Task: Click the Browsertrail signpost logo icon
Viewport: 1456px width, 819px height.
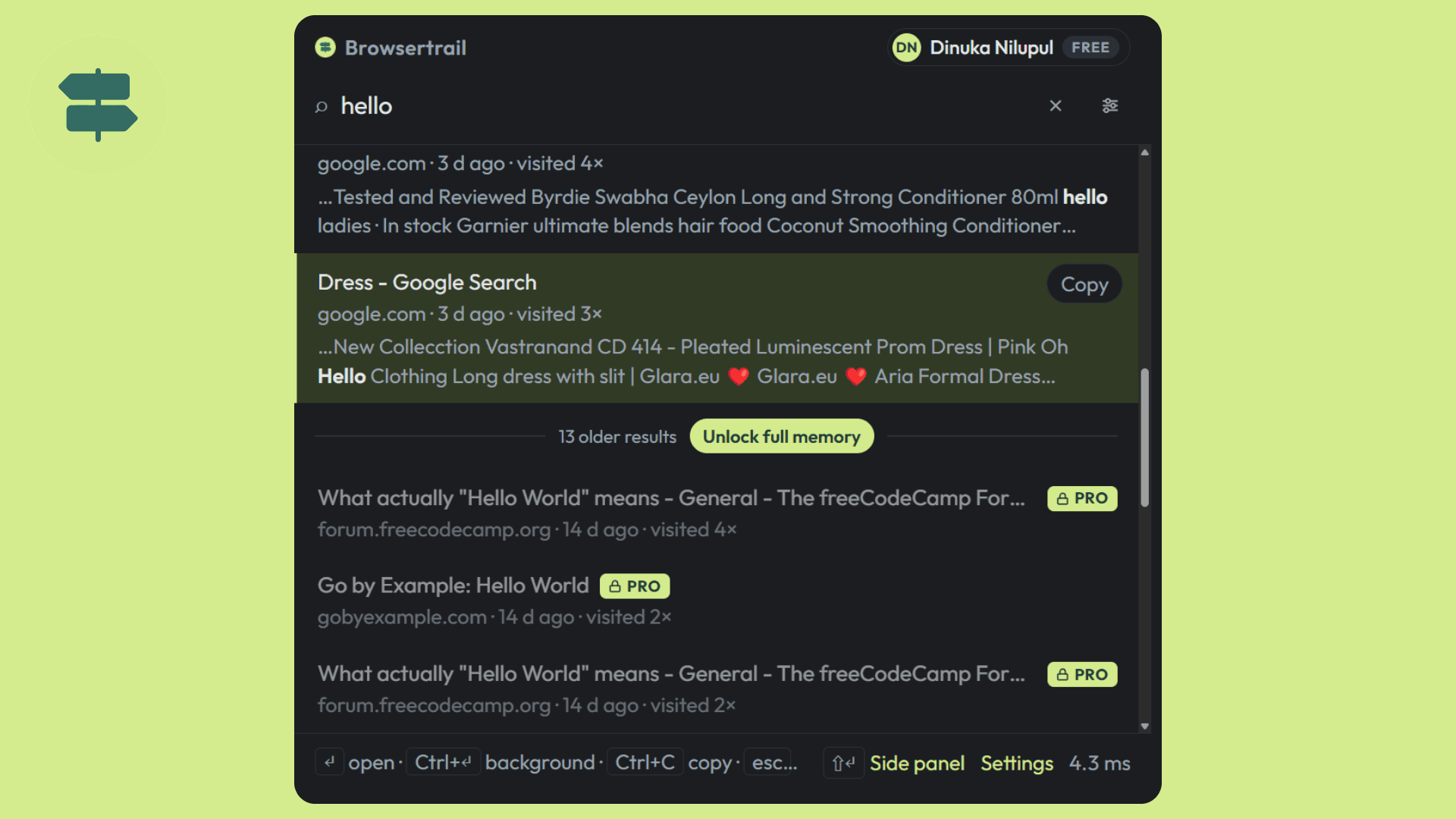Action: pos(325,48)
